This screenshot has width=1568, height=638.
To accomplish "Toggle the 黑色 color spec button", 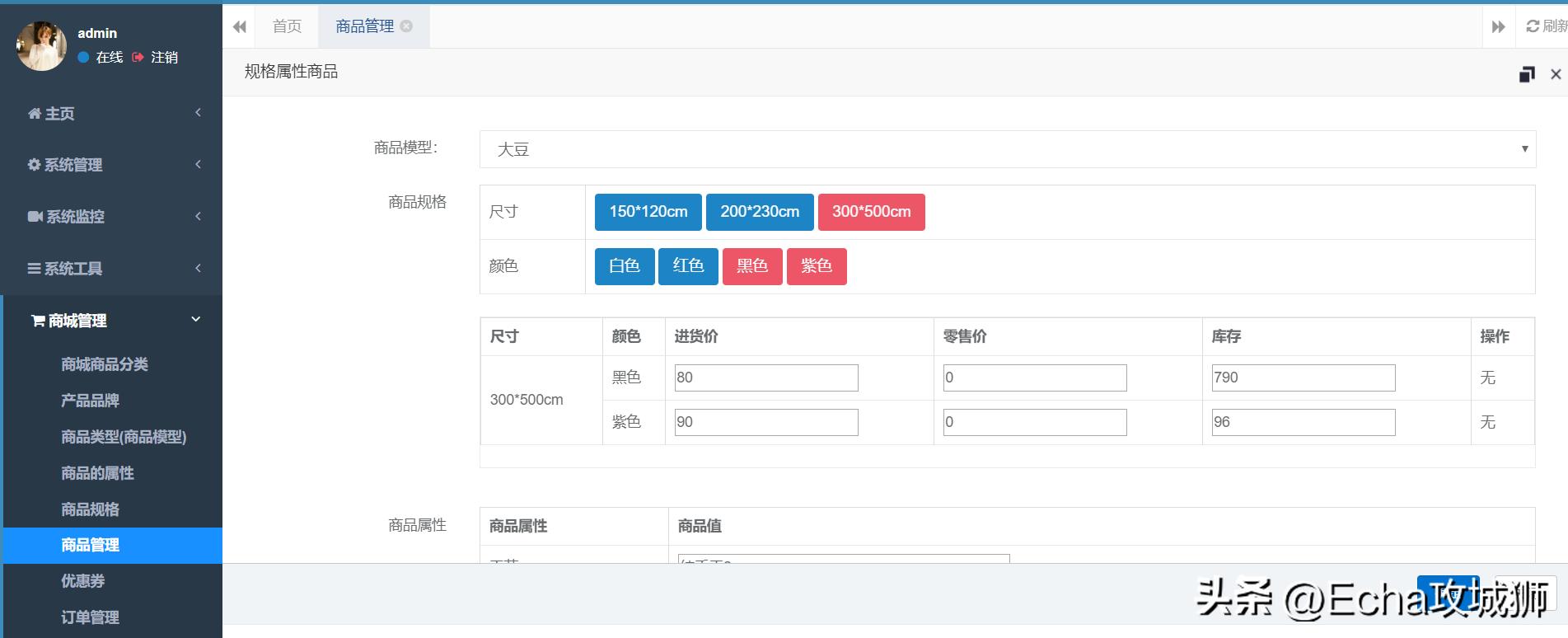I will (x=751, y=266).
